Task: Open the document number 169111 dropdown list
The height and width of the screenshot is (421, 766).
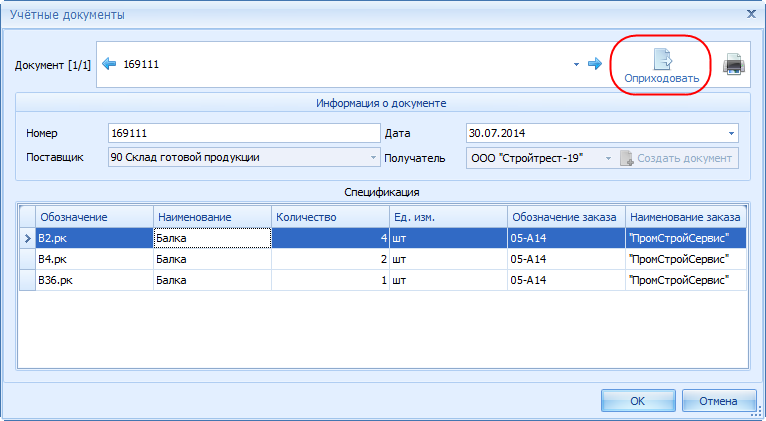Action: (576, 64)
